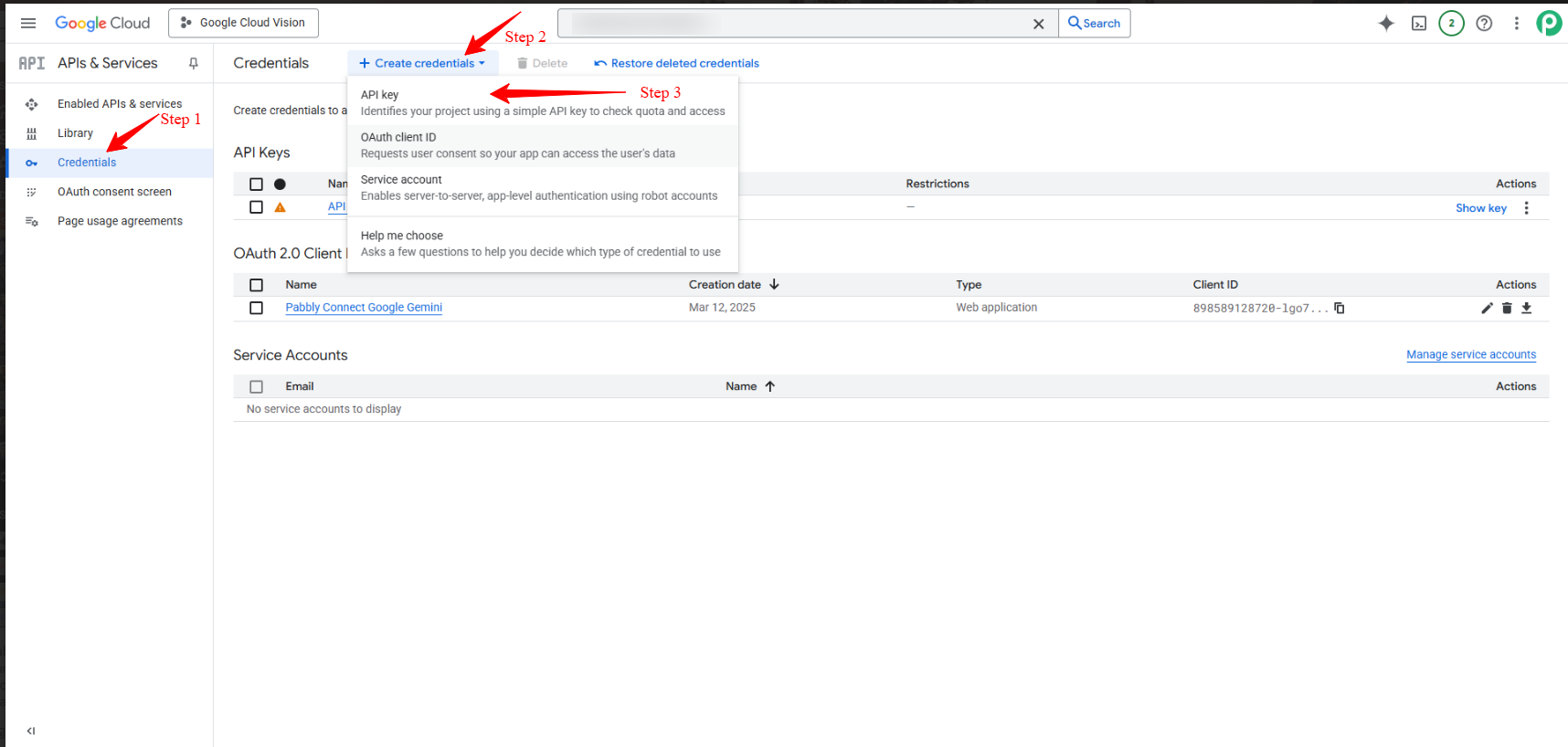Click Manage service accounts link
Viewport: 1568px width, 747px height.
coord(1471,355)
